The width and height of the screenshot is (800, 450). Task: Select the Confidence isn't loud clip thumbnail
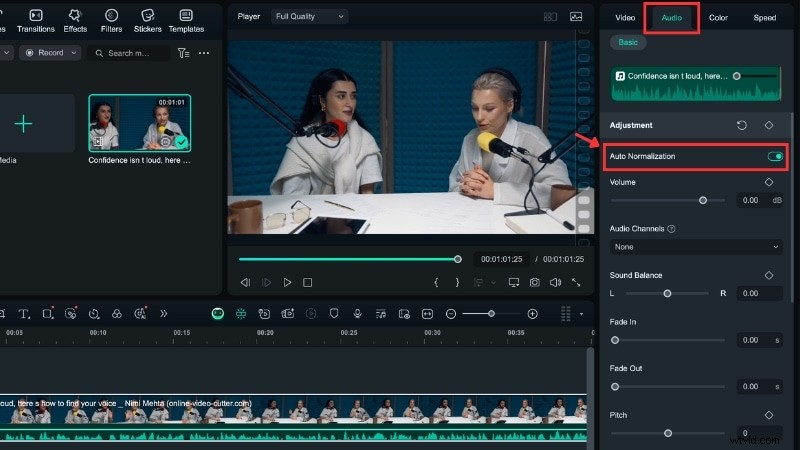click(139, 123)
